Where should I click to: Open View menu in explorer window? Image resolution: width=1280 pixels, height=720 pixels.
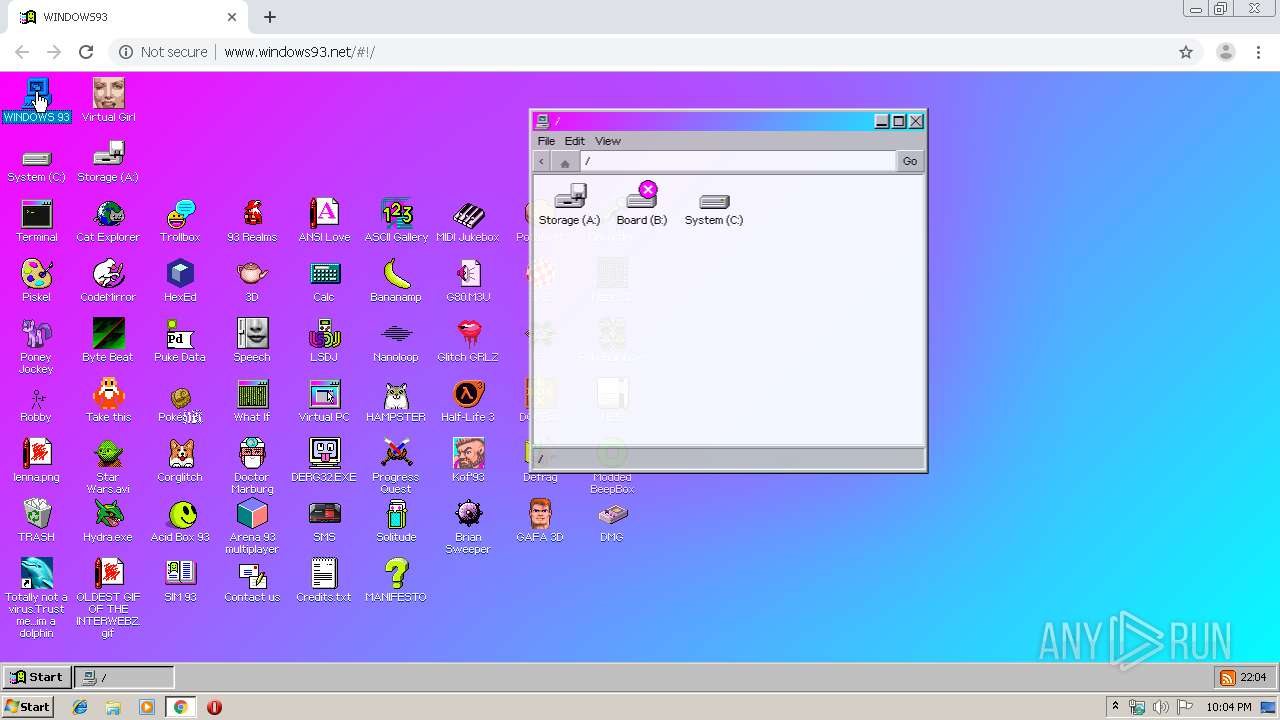pos(608,141)
